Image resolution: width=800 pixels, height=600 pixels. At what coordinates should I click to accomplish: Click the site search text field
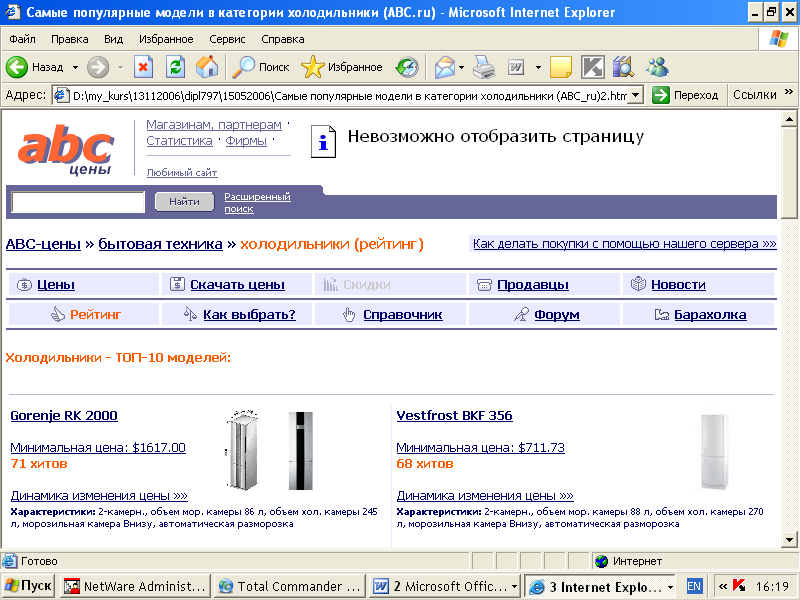pyautogui.click(x=78, y=202)
